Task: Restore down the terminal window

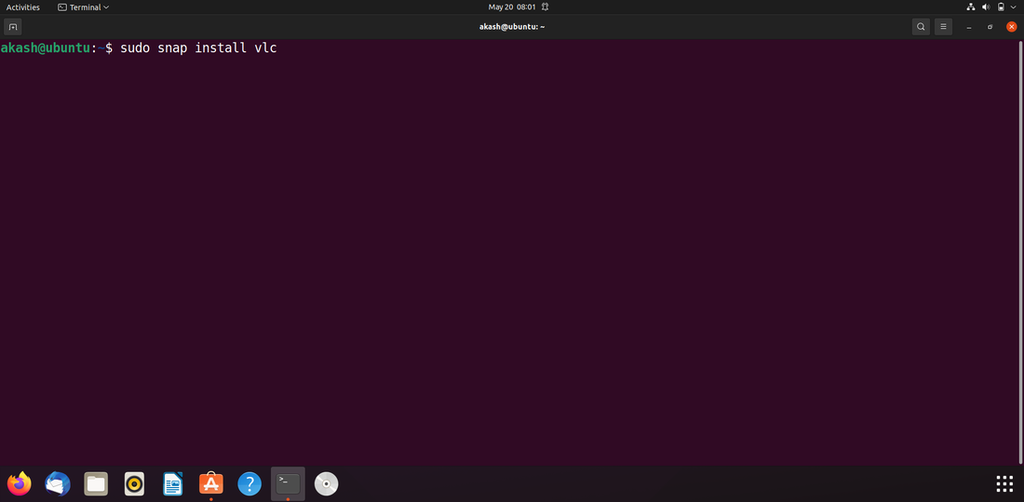Action: [991, 27]
